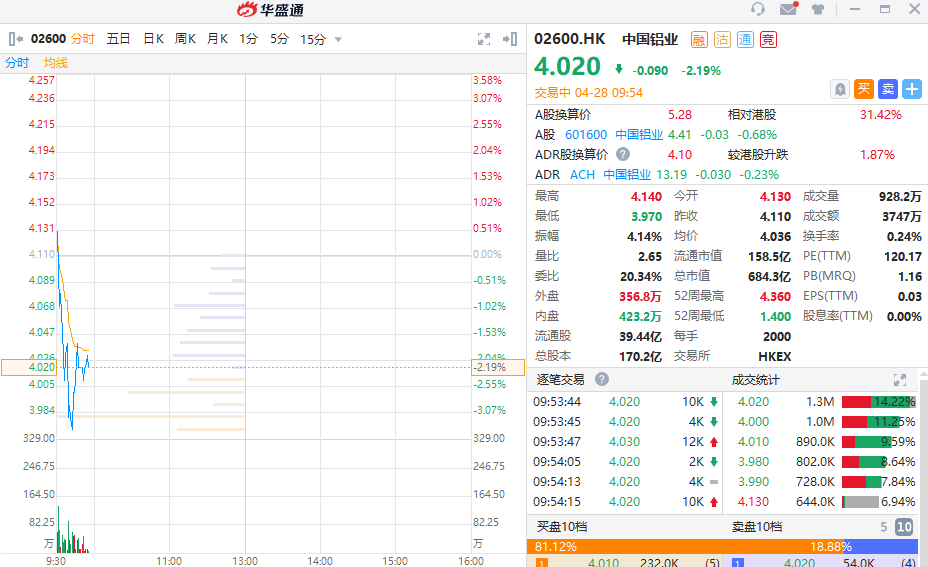Image resolution: width=928 pixels, height=567 pixels.
Task: Open ADR ticker ACH link
Action: coord(582,175)
